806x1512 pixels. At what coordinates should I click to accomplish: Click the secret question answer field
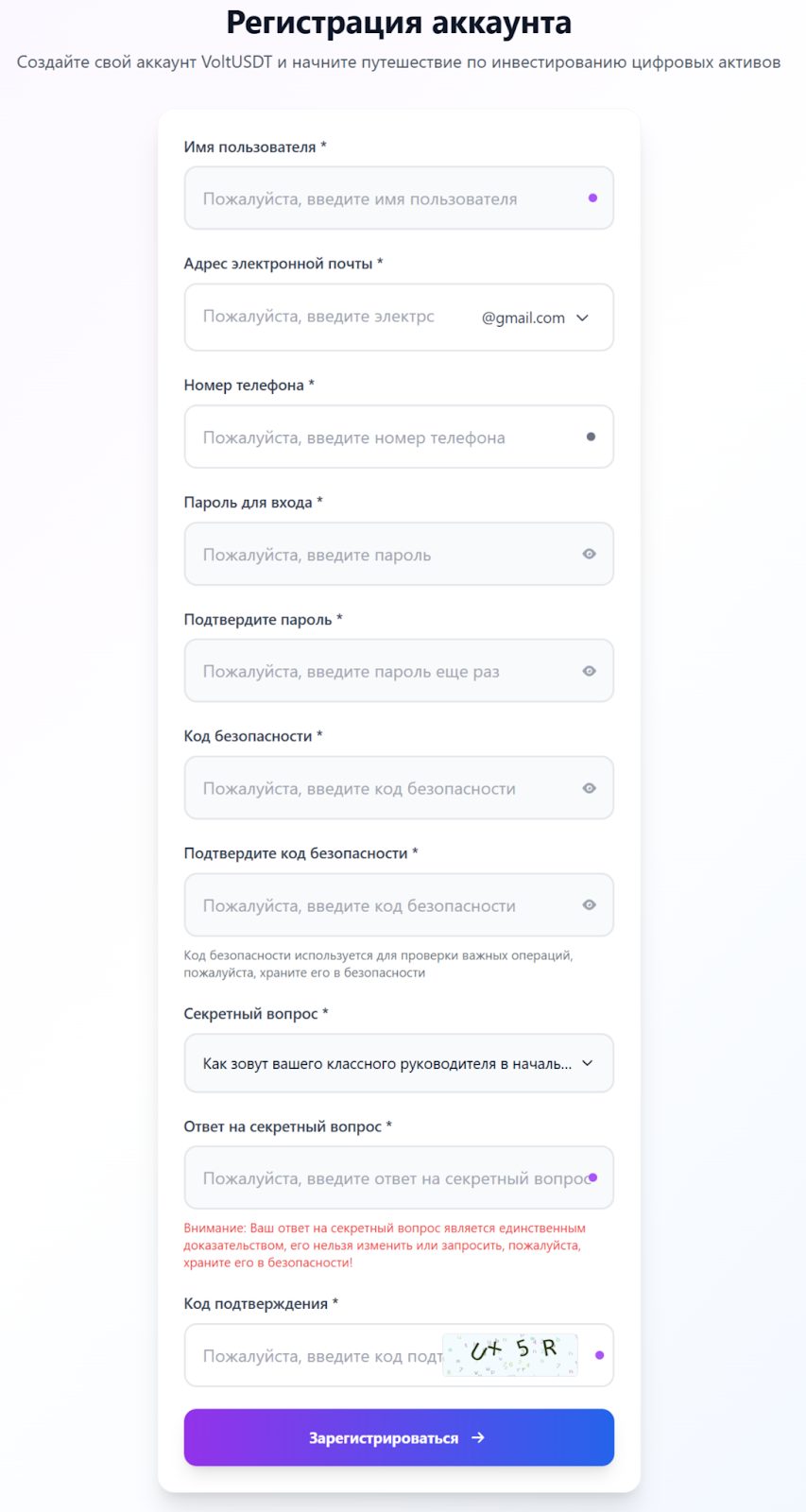pos(378,1177)
